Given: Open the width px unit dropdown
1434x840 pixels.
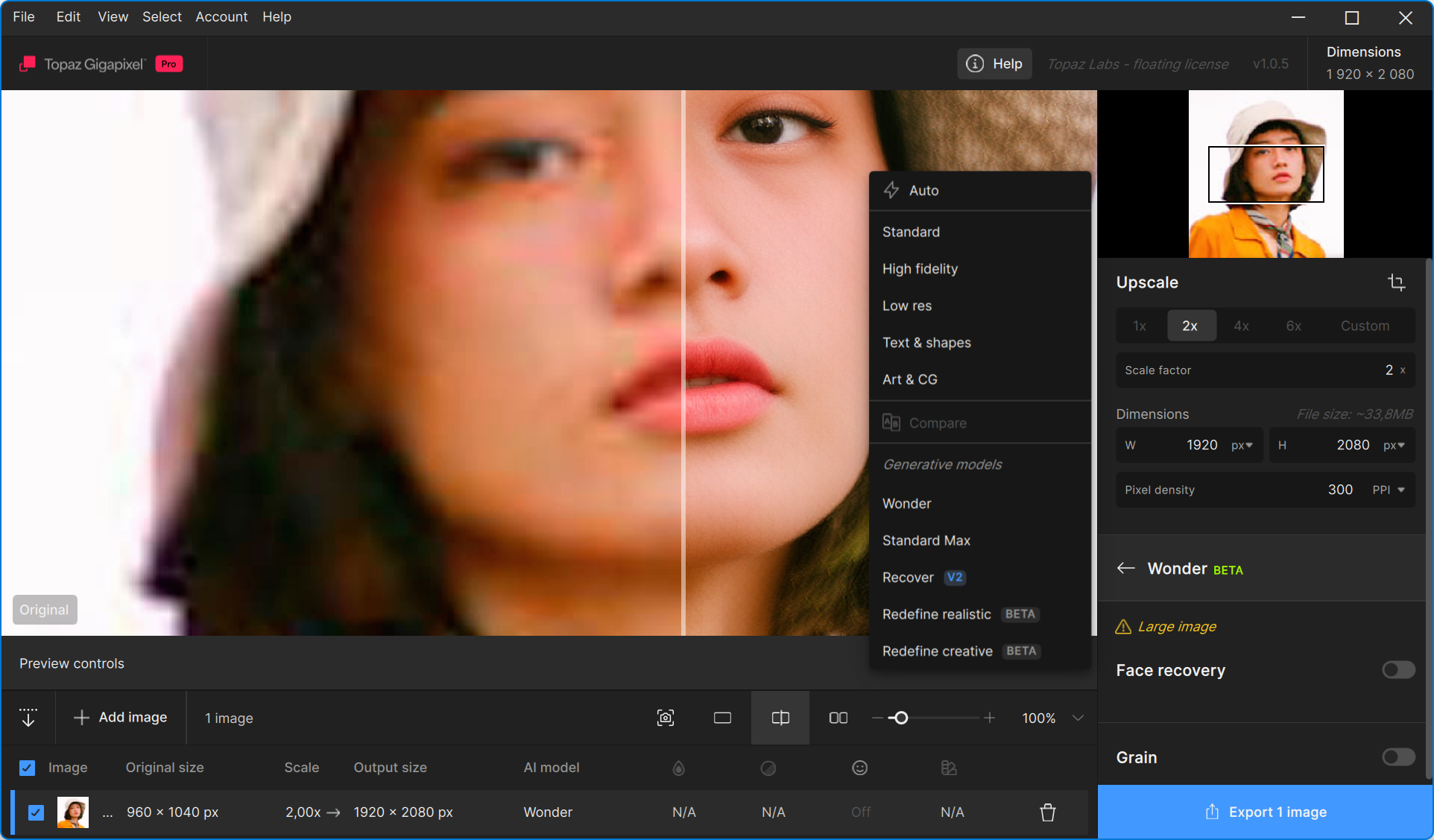Looking at the screenshot, I should [1242, 445].
